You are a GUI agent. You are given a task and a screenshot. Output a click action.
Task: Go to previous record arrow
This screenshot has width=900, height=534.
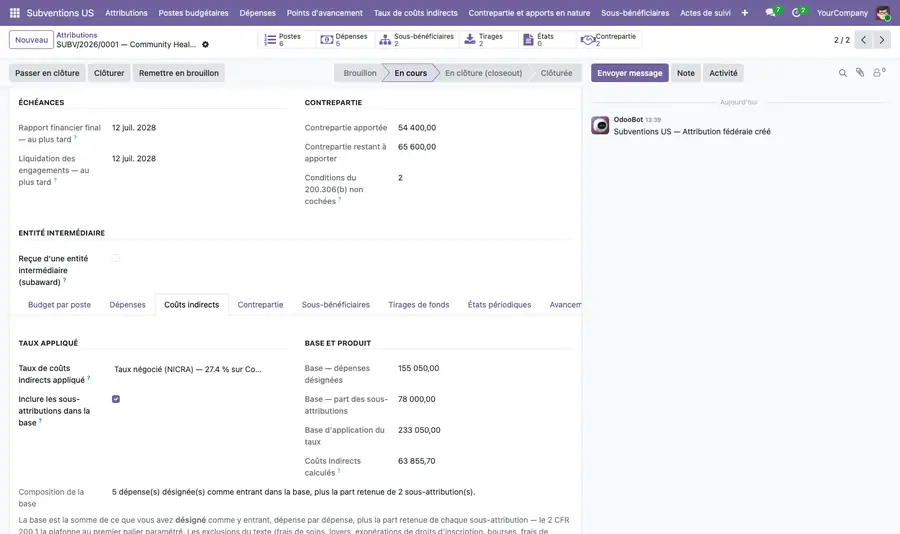pyautogui.click(x=863, y=40)
